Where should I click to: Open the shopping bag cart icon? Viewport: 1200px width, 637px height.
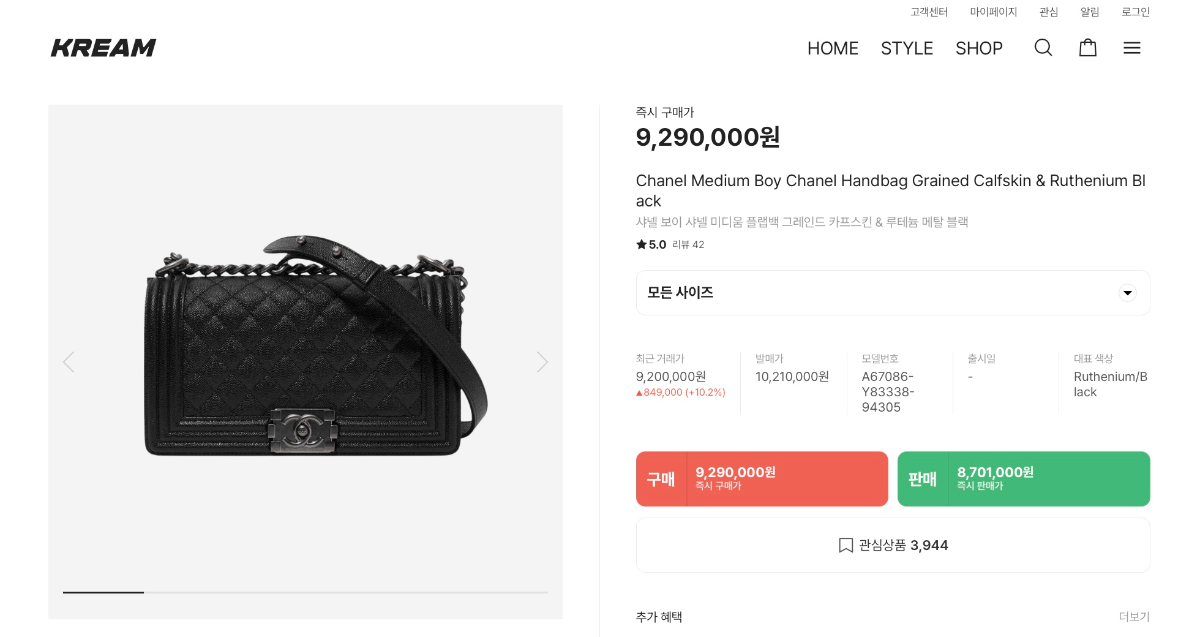[1088, 48]
